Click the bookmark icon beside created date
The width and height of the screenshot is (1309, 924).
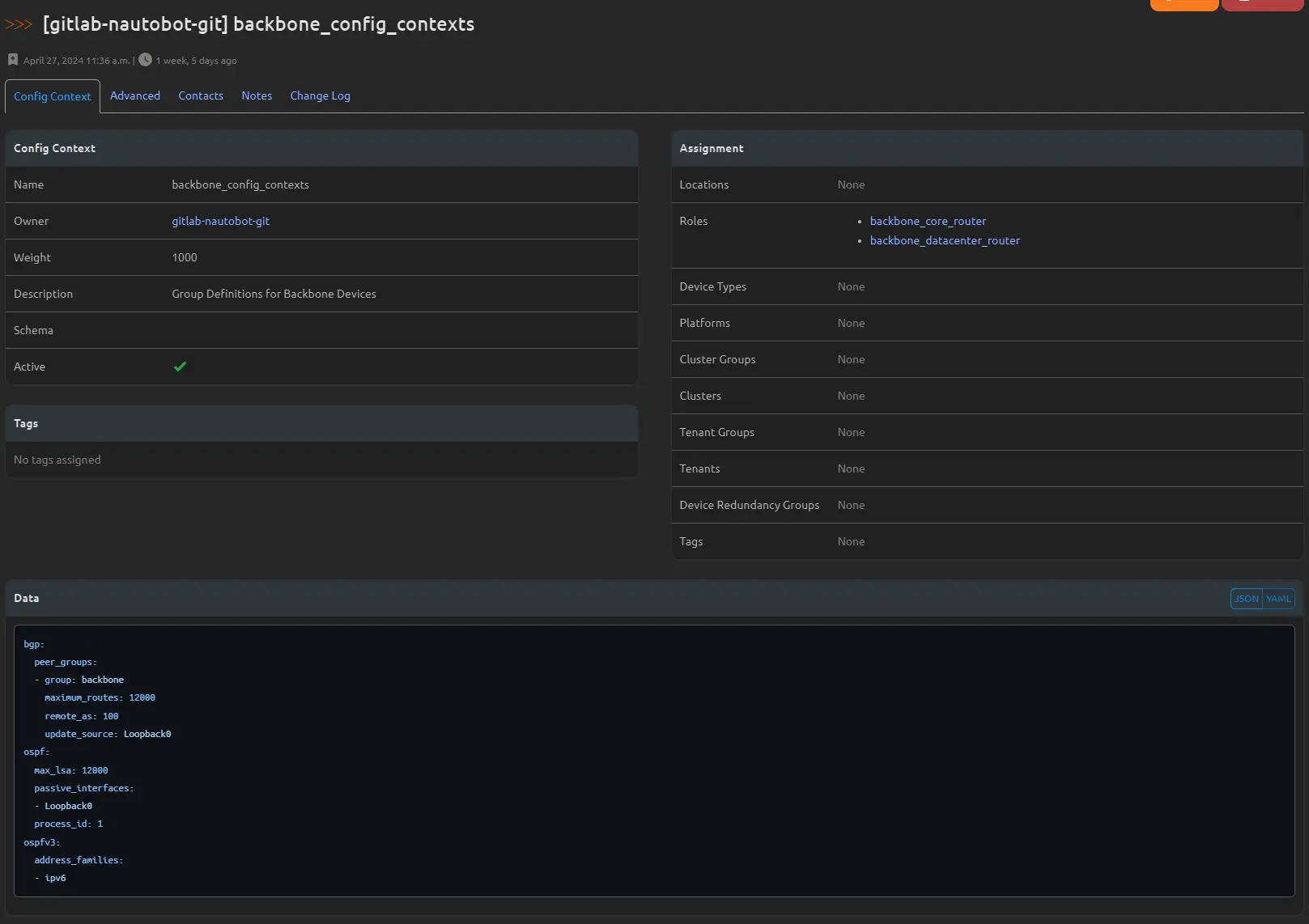[13, 60]
